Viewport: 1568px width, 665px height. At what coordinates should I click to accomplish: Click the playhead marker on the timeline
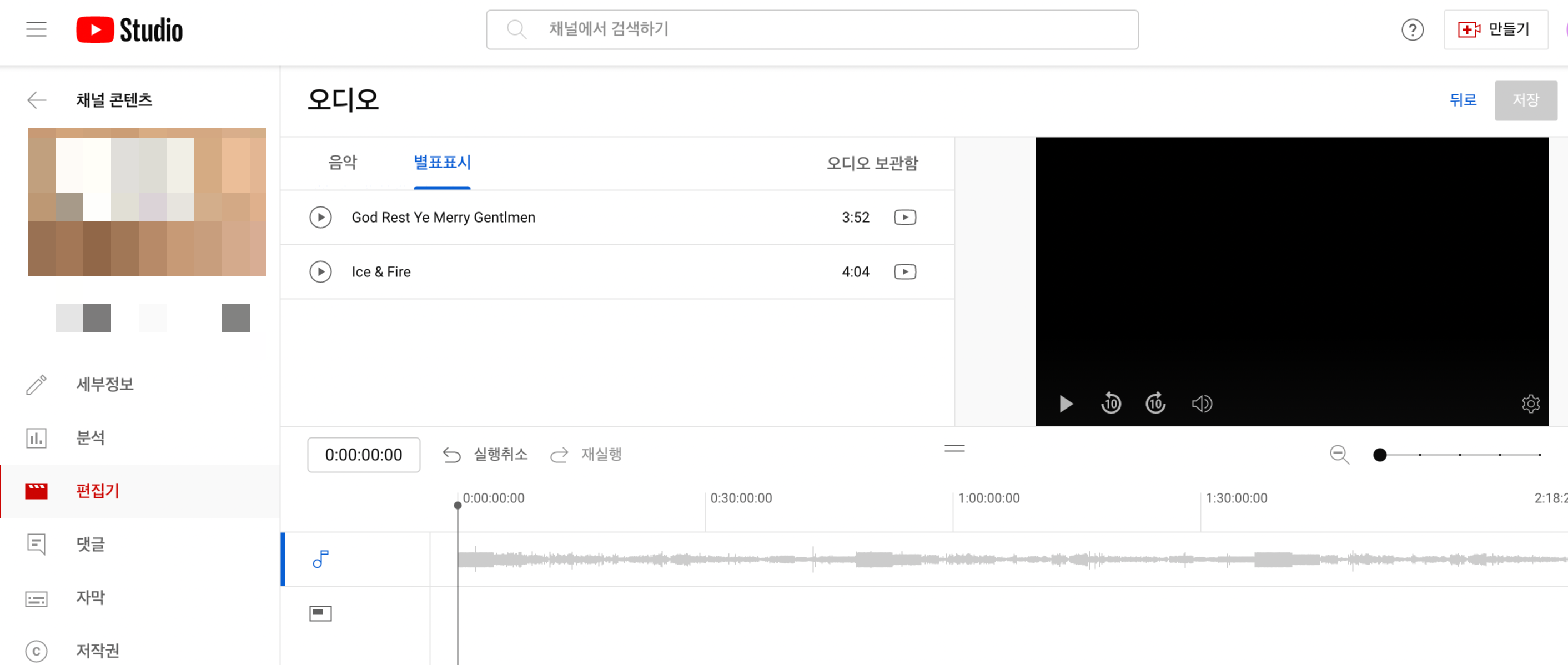click(458, 505)
